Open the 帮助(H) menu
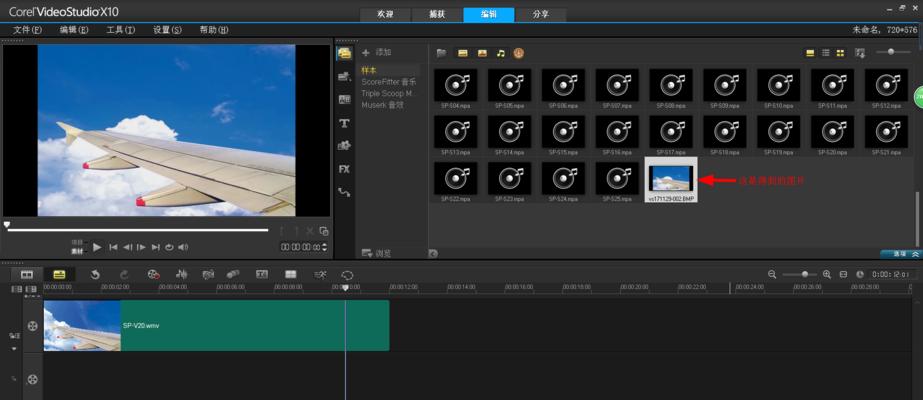This screenshot has height=400, width=923. [214, 29]
